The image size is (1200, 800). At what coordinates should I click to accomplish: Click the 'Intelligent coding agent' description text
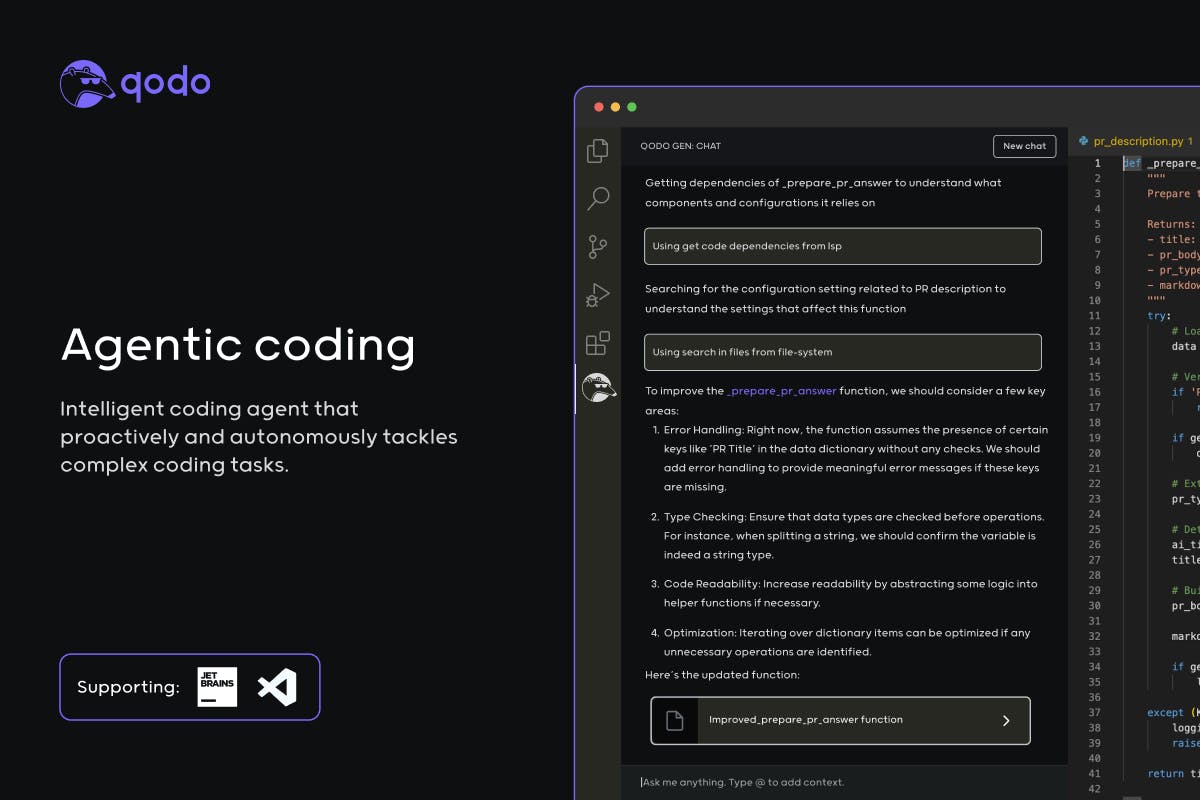click(258, 437)
